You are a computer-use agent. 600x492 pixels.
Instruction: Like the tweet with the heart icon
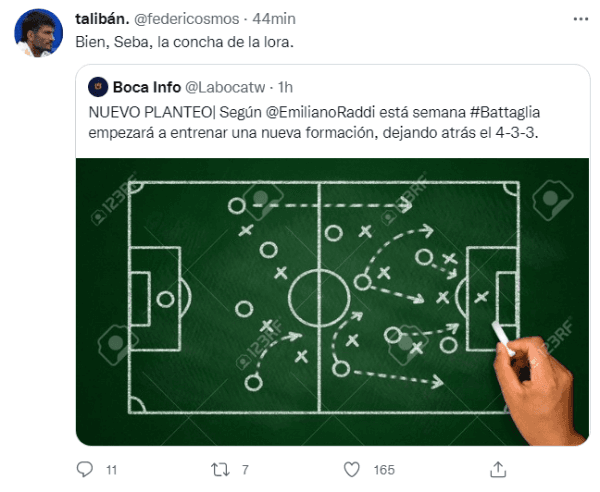click(x=352, y=468)
